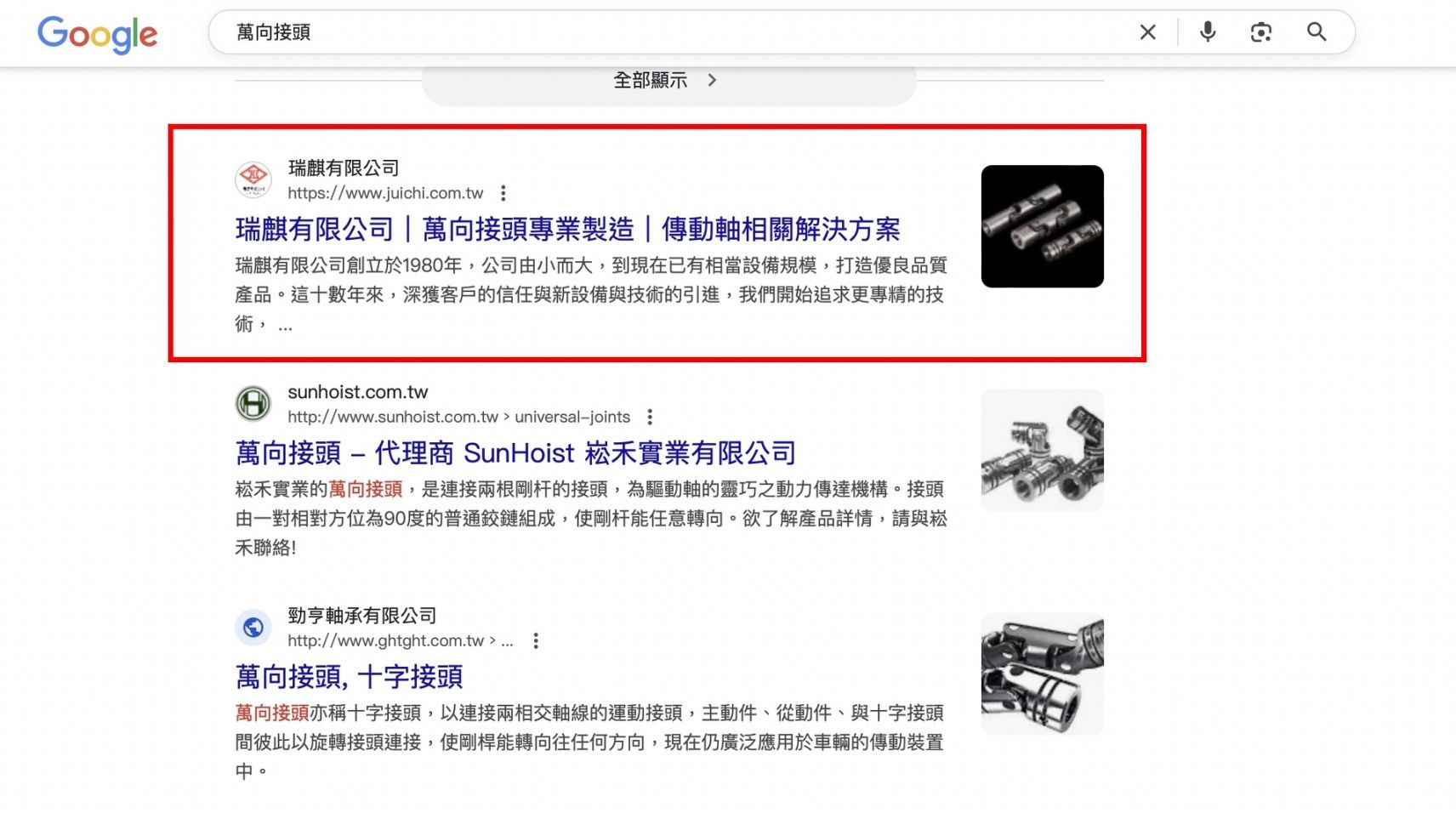1456x813 pixels.
Task: Click the search field containing 萬向接頭
Action: [x=672, y=32]
